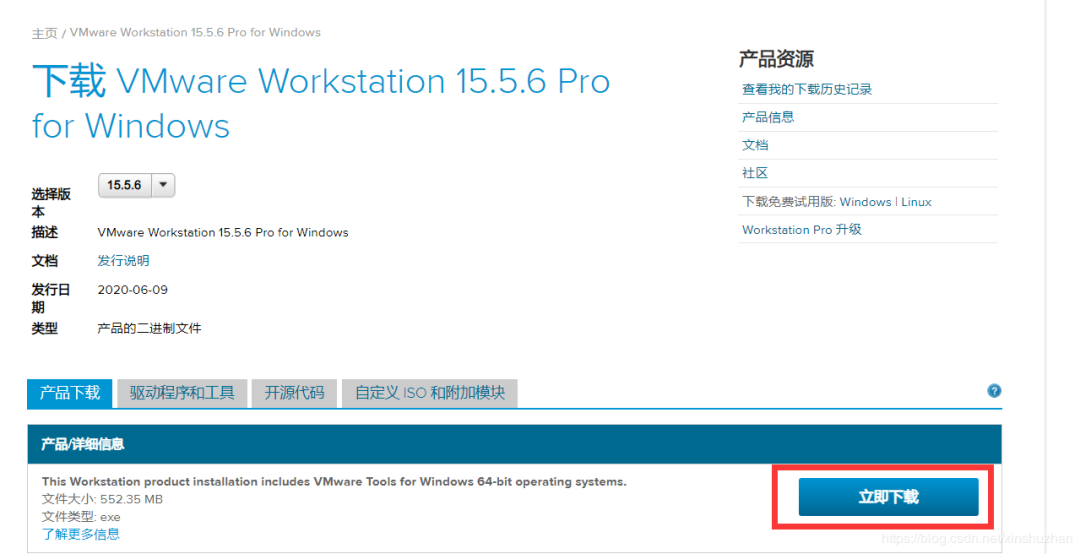Click the release date 2020-06-09
The width and height of the screenshot is (1080, 554).
click(132, 289)
